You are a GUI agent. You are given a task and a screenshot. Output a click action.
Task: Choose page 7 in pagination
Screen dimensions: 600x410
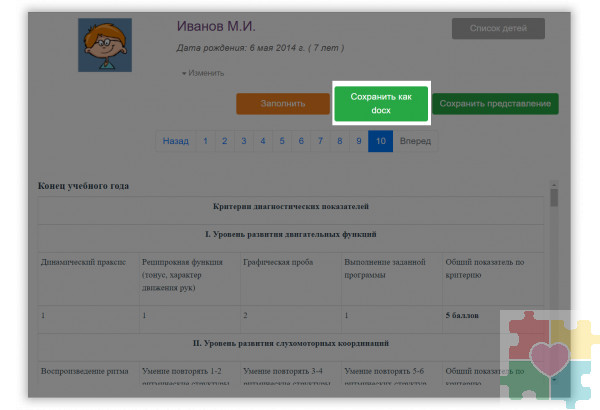(320, 142)
